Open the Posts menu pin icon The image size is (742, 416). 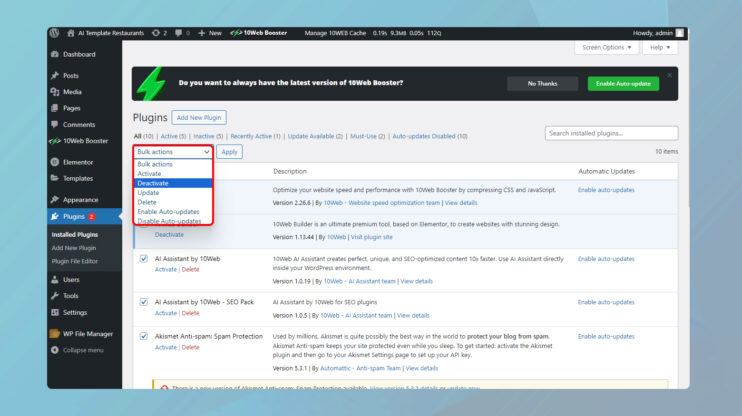click(54, 76)
